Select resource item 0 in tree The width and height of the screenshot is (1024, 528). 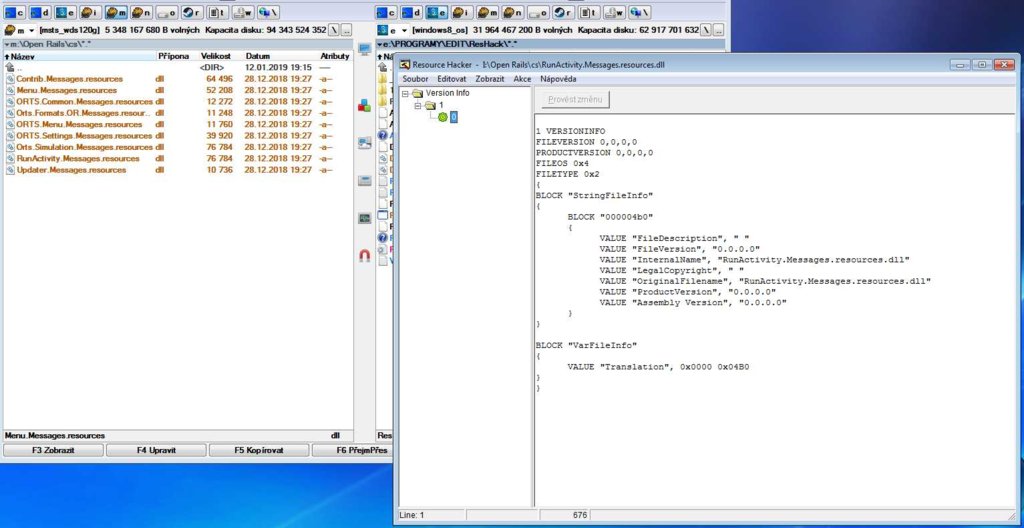[453, 117]
